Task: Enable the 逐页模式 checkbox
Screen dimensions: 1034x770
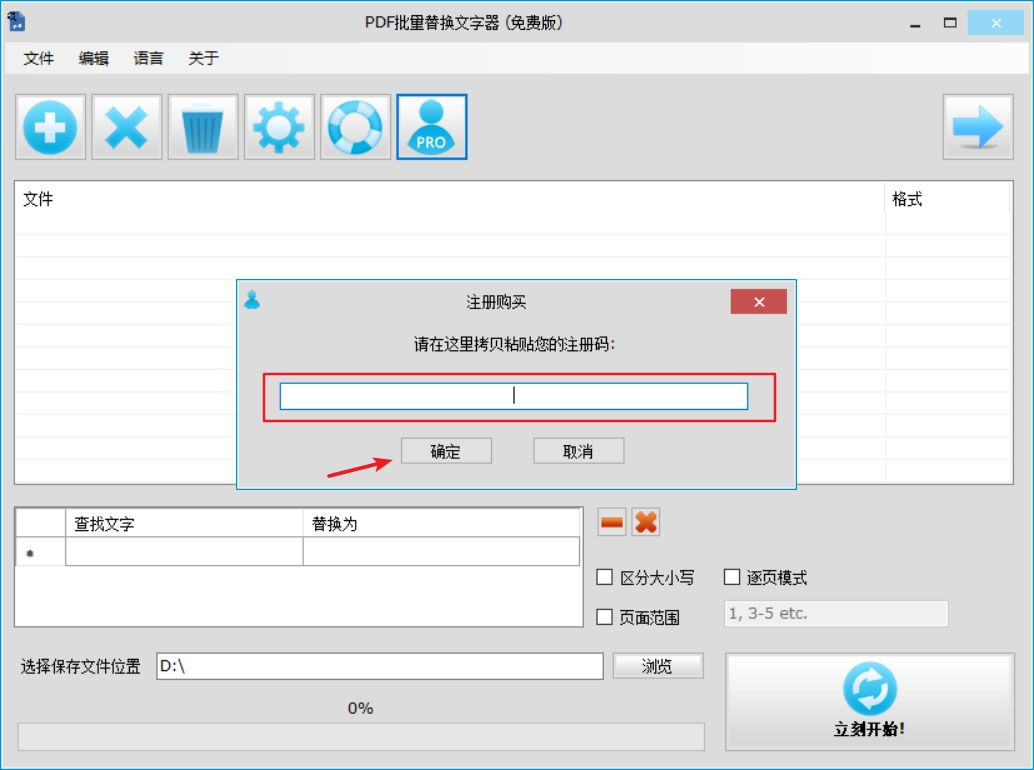Action: click(731, 578)
